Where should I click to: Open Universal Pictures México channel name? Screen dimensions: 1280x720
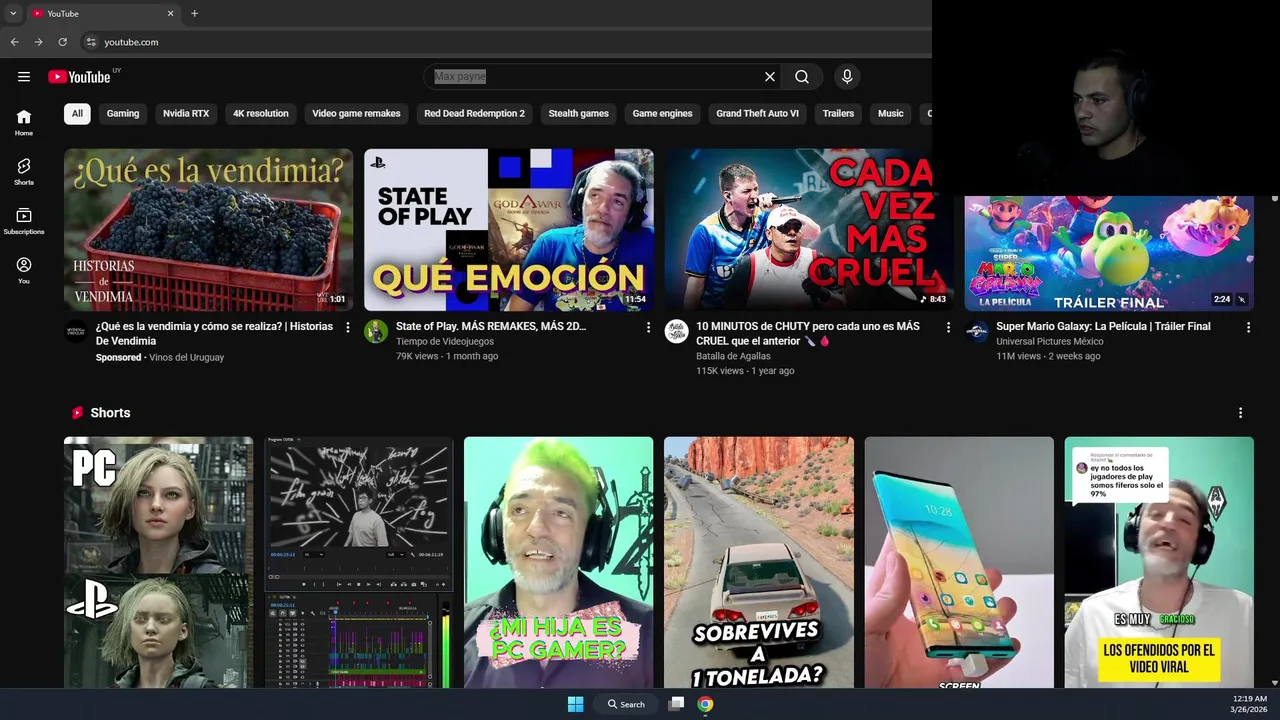[x=1050, y=341]
